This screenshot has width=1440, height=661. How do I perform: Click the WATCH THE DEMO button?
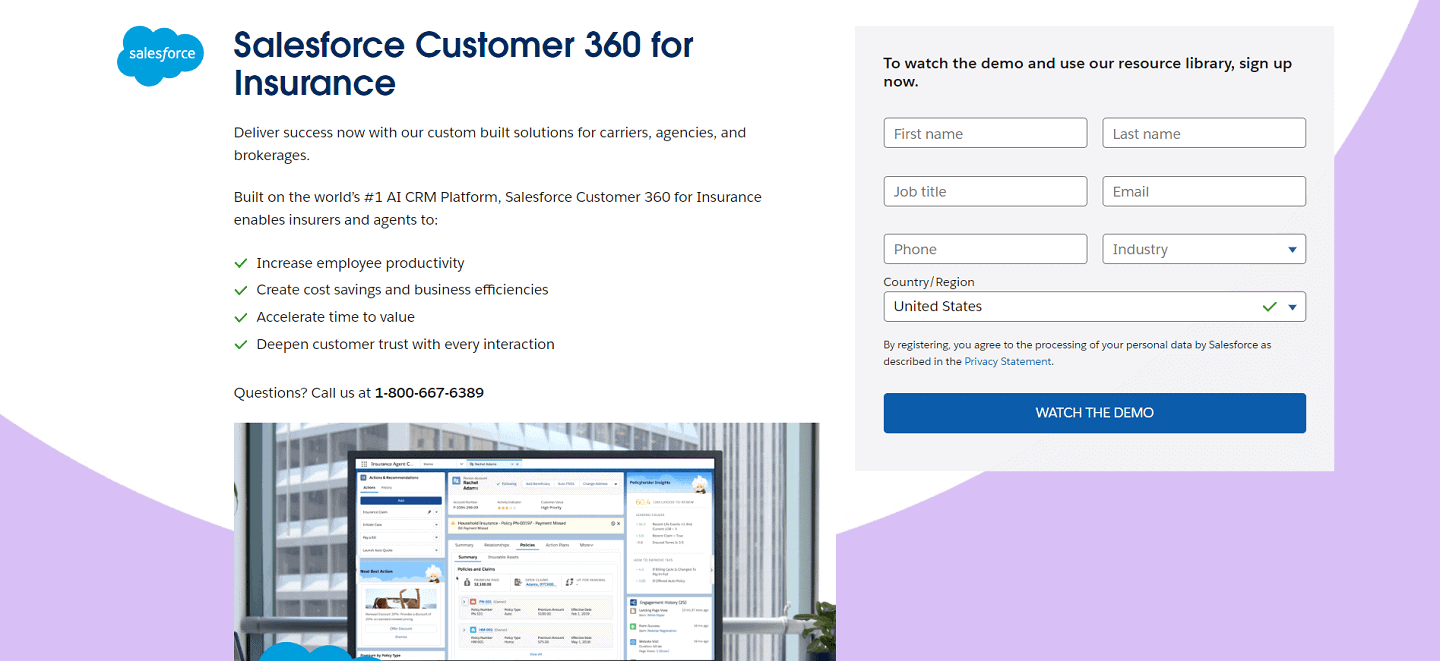1094,412
